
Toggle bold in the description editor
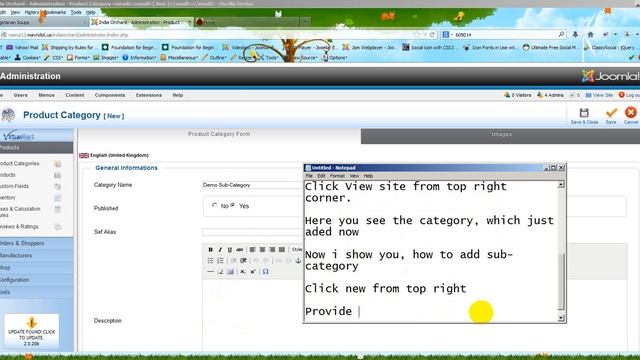pyautogui.click(x=210, y=249)
